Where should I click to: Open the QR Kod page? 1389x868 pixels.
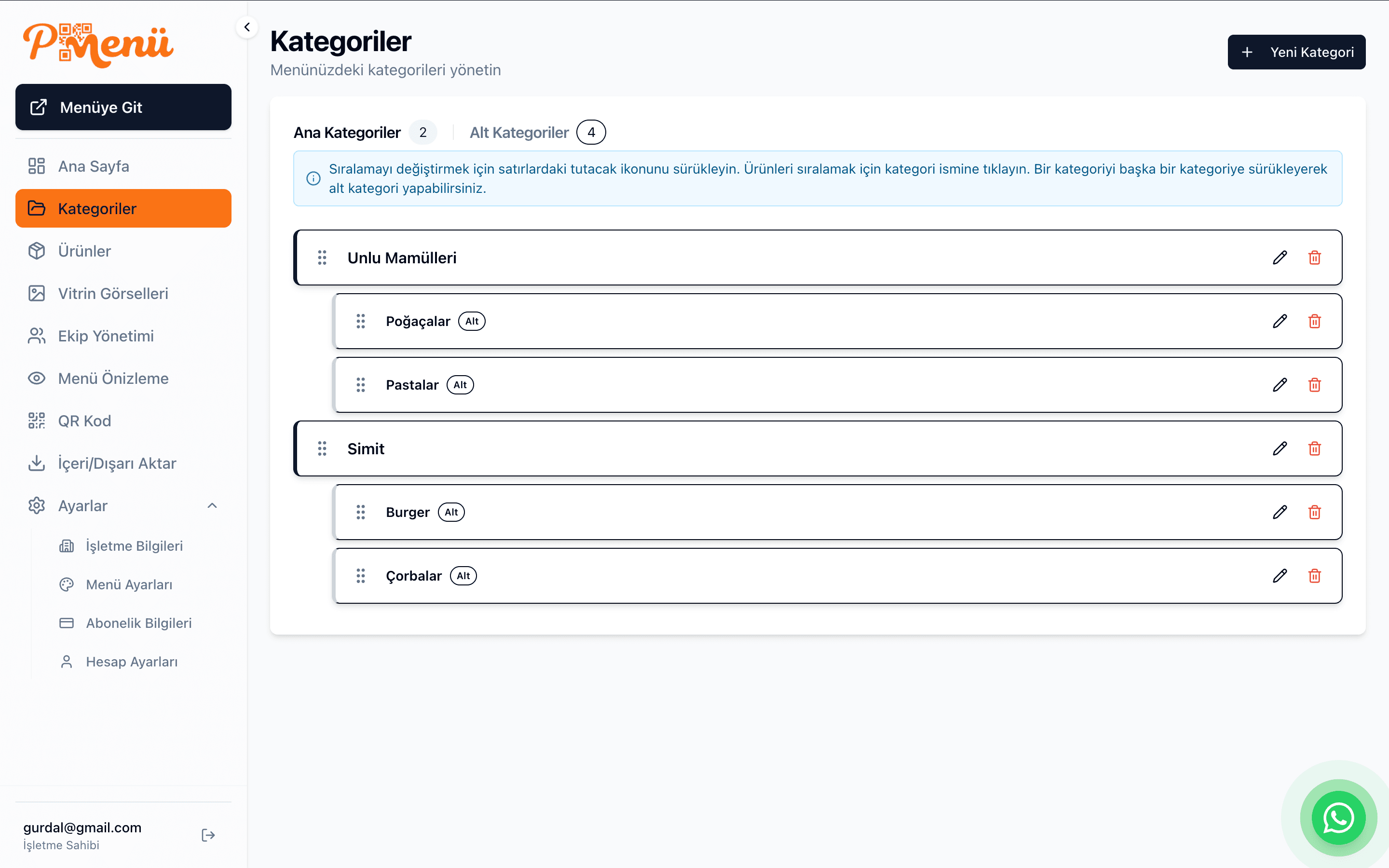84,421
